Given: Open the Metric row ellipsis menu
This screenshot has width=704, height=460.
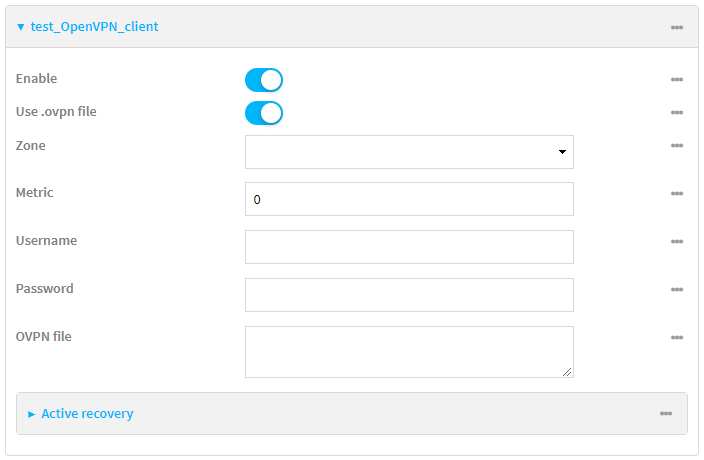Looking at the screenshot, I should 677,193.
